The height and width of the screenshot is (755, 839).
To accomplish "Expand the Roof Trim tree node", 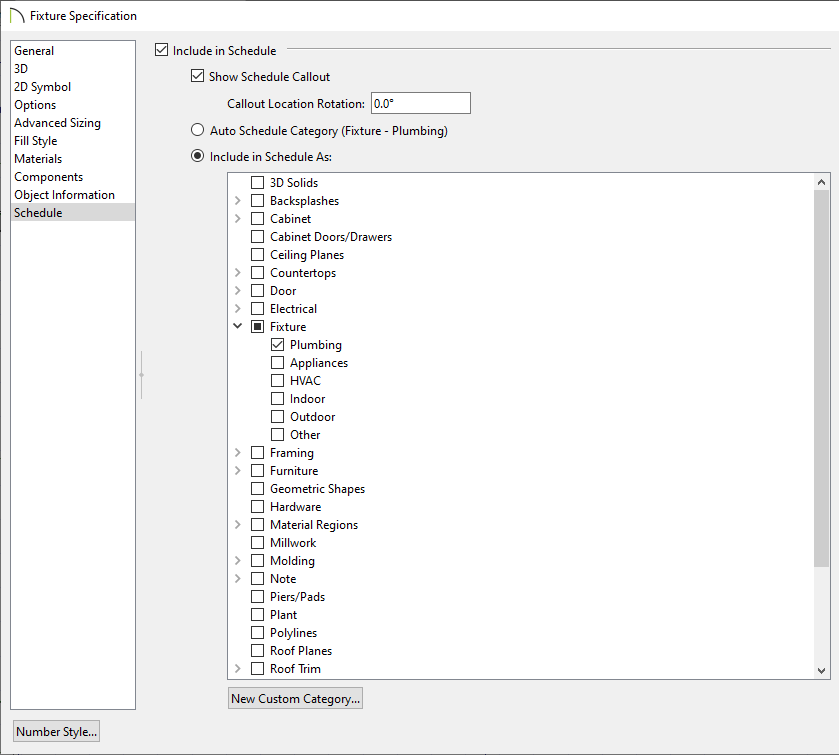I will pyautogui.click(x=238, y=669).
